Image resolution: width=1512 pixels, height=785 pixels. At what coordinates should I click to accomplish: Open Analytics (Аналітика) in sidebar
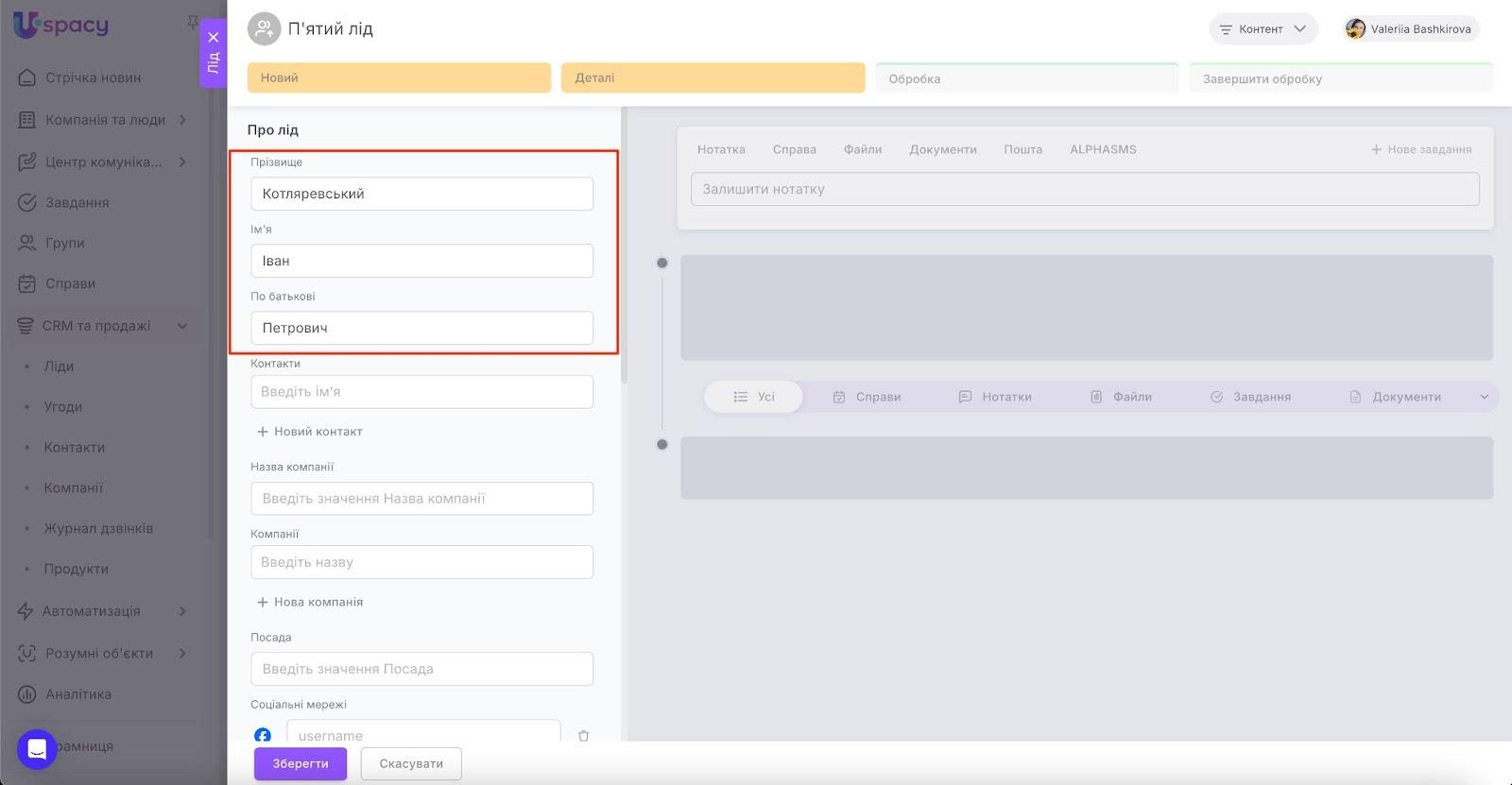click(x=77, y=694)
